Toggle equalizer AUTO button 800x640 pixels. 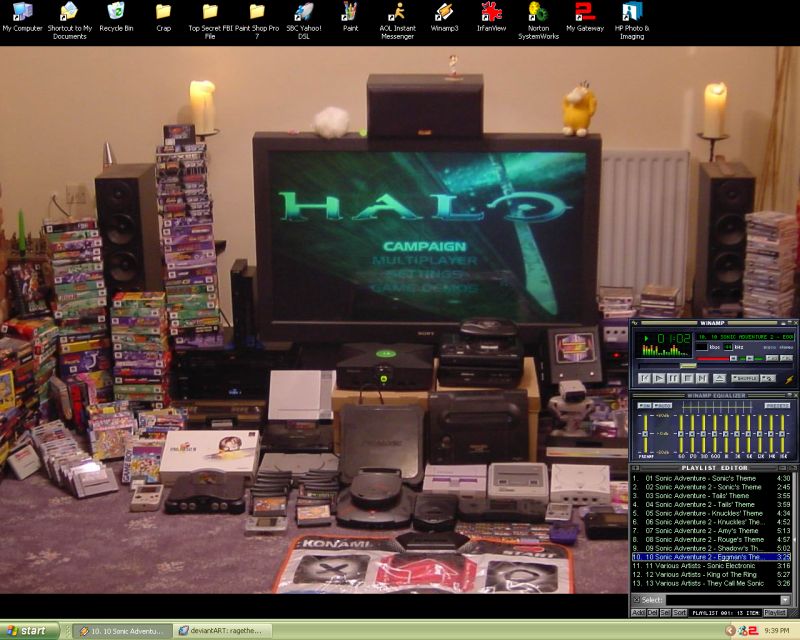[x=662, y=405]
